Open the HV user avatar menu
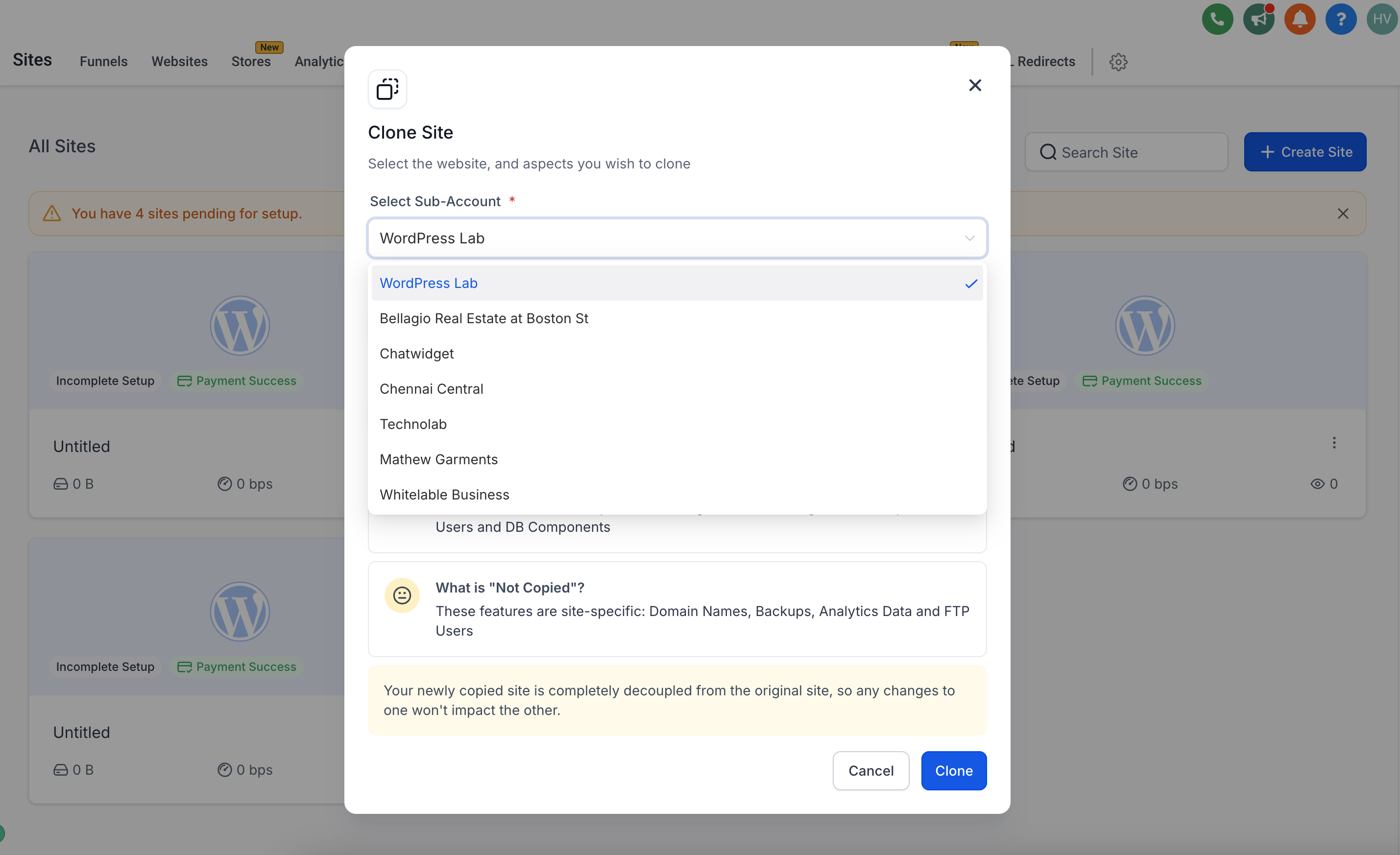 (1382, 19)
